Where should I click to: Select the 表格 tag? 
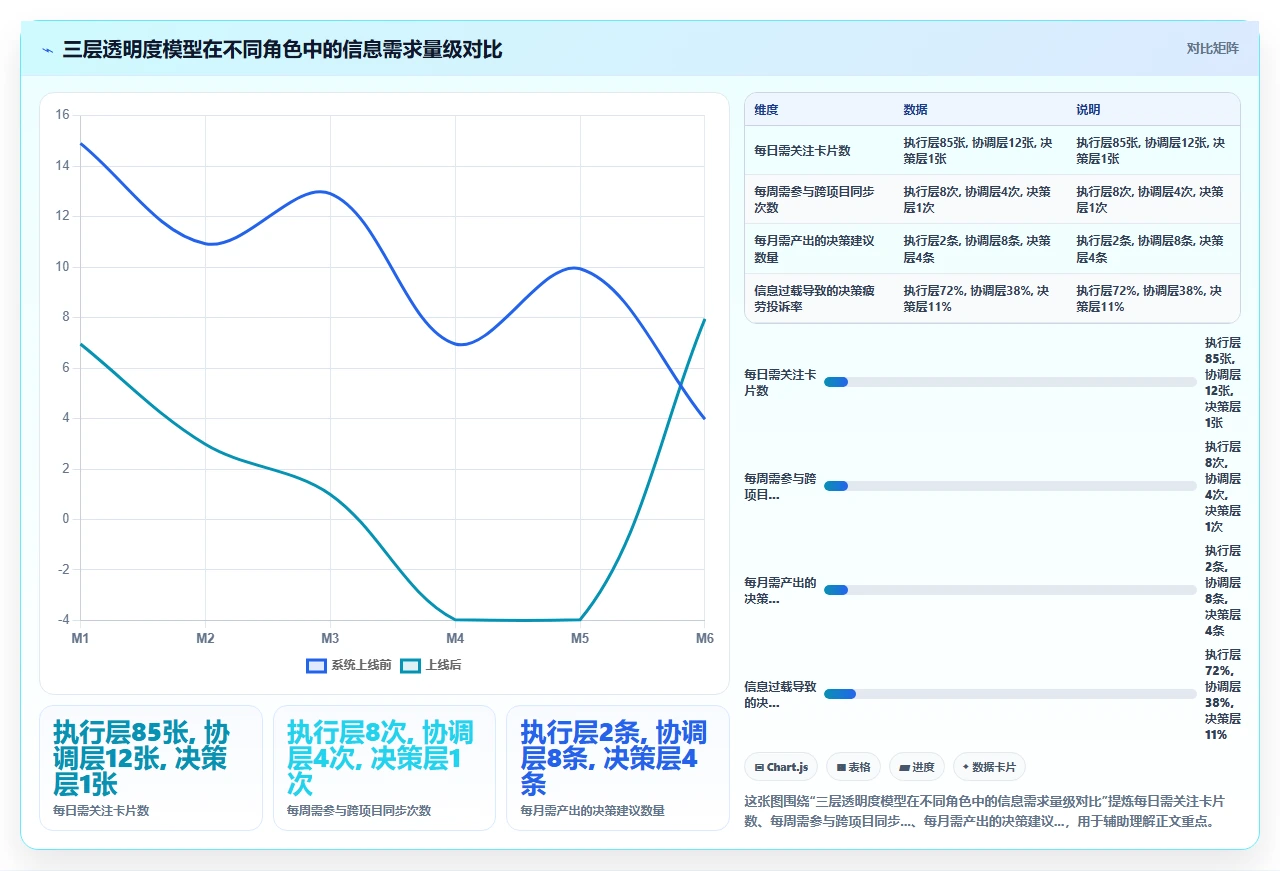pos(853,767)
